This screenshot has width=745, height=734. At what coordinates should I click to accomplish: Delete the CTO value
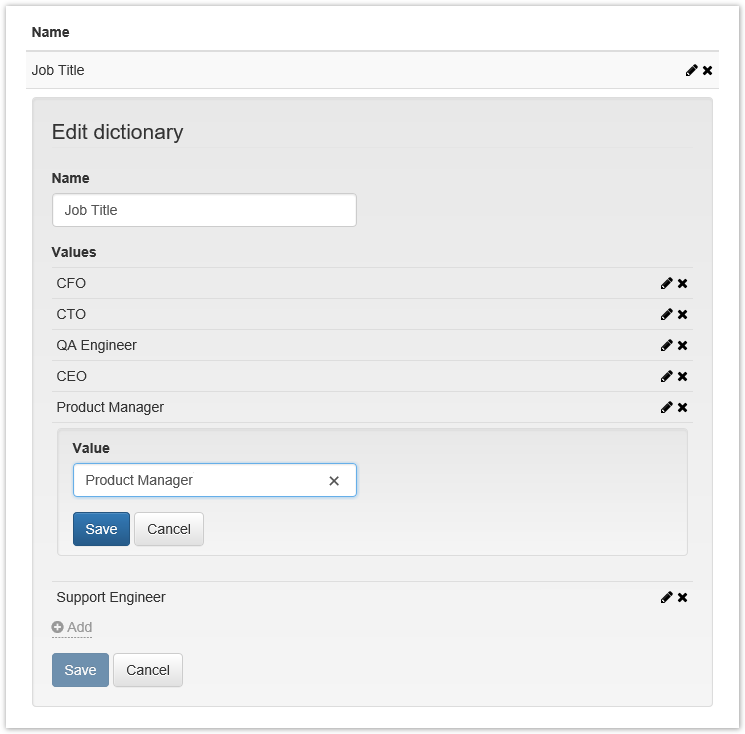tap(683, 314)
